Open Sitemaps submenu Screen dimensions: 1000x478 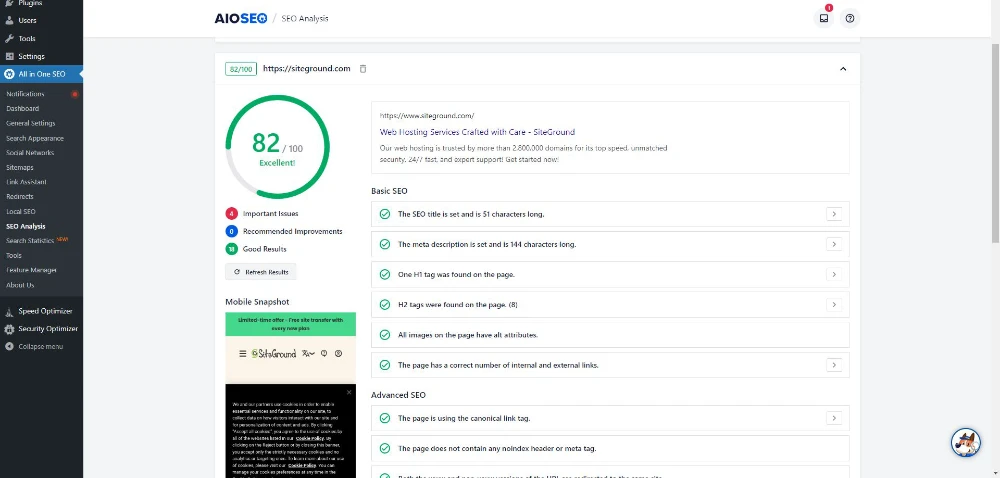20,168
